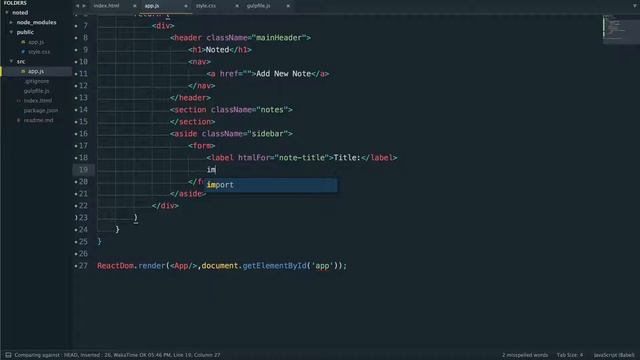Close the style.css tab

click(237, 6)
